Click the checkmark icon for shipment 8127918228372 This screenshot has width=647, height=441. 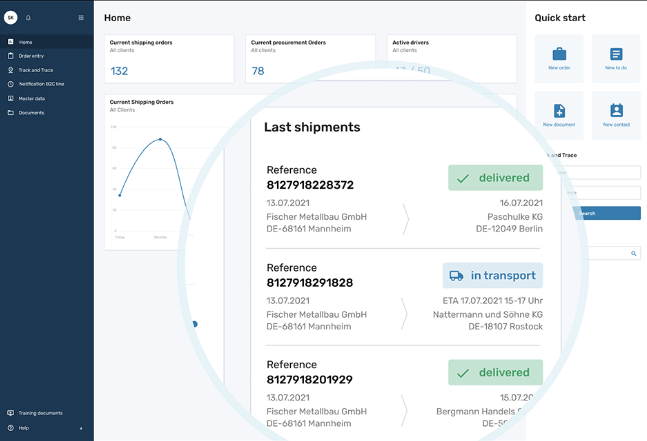(463, 178)
